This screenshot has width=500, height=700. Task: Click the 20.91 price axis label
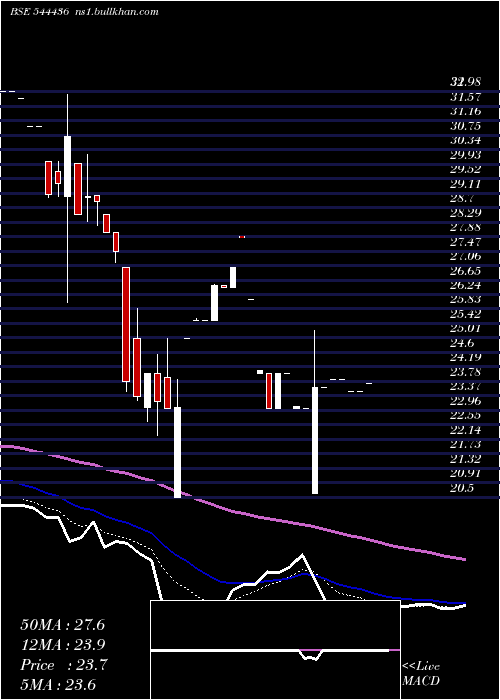(465, 473)
